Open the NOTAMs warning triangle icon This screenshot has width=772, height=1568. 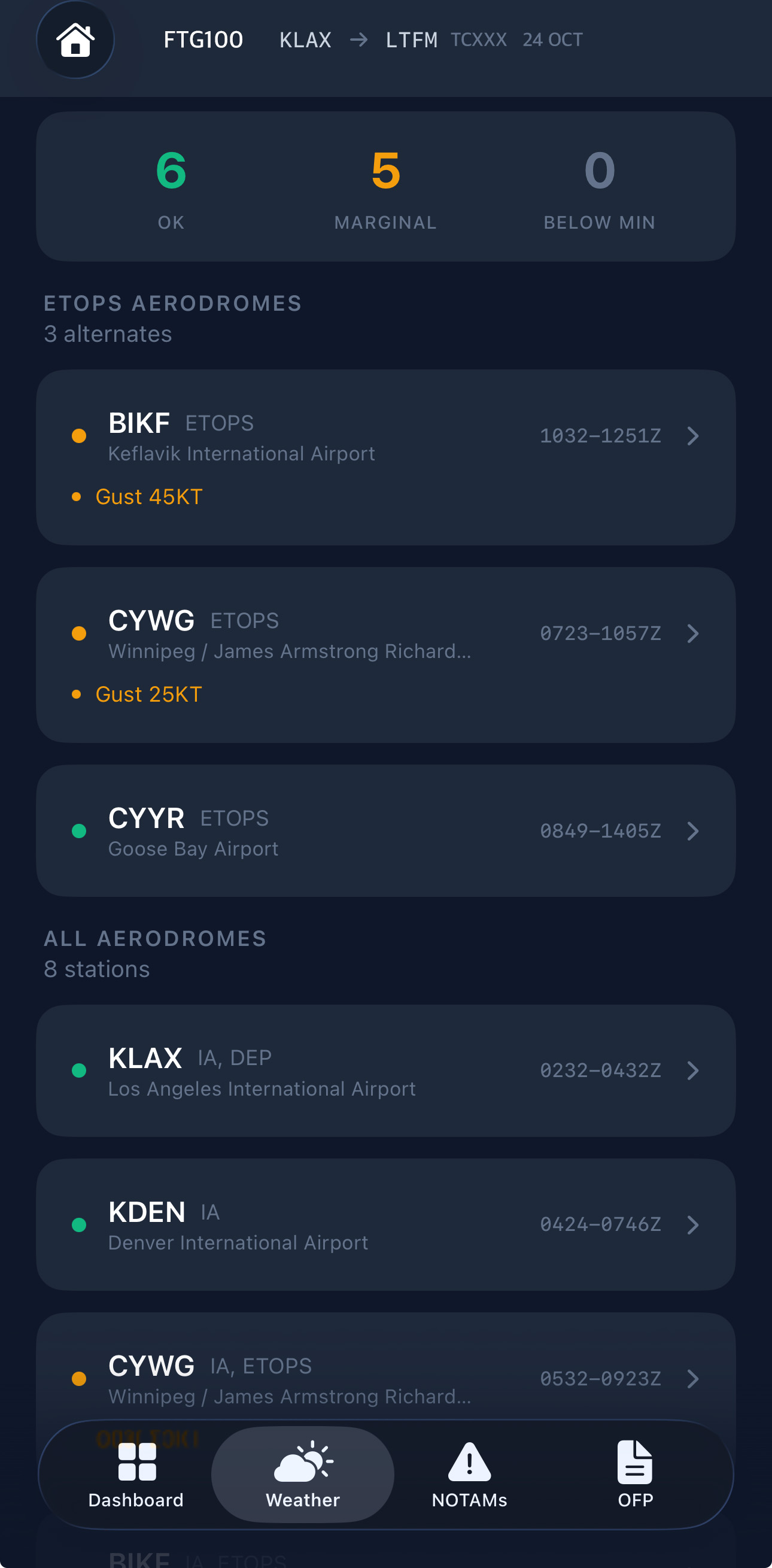click(x=469, y=1461)
